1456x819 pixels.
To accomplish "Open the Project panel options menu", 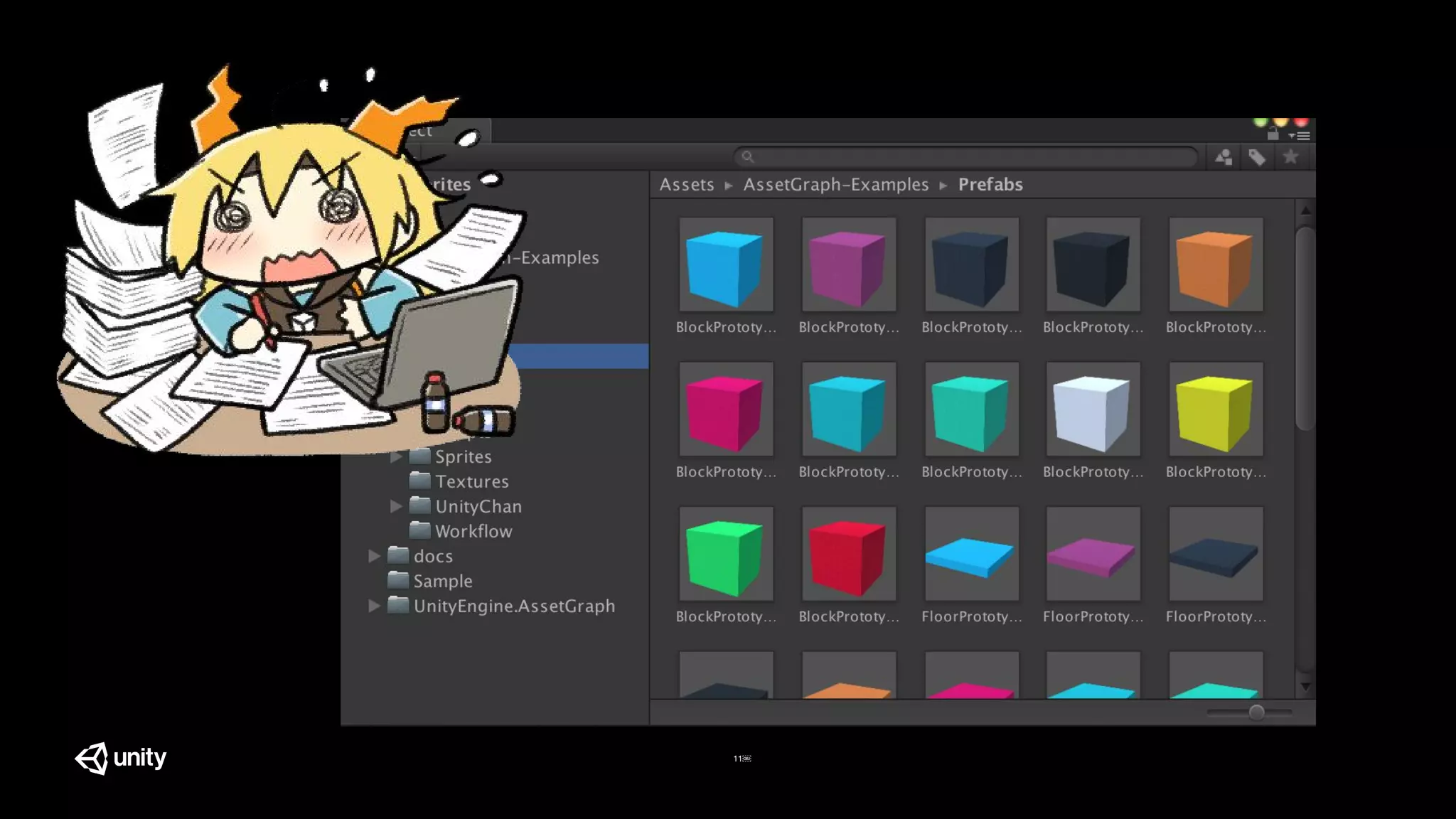I will click(1300, 135).
